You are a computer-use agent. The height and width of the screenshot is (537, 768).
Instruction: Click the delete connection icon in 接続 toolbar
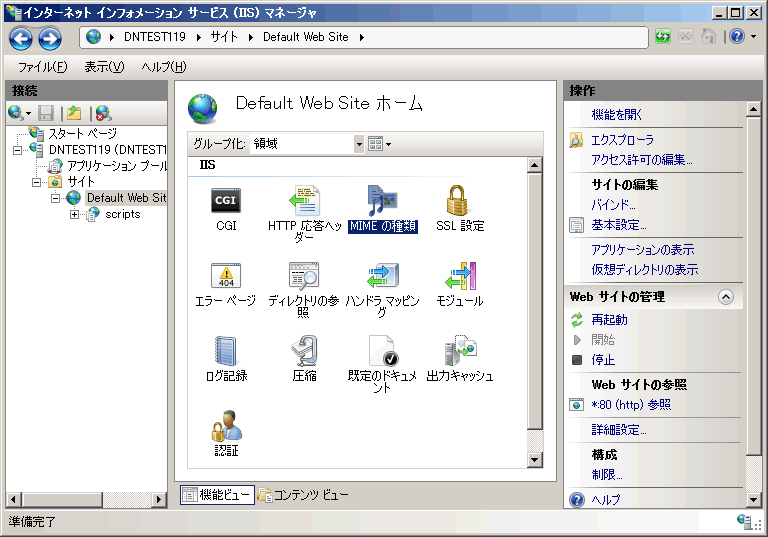pyautogui.click(x=103, y=113)
